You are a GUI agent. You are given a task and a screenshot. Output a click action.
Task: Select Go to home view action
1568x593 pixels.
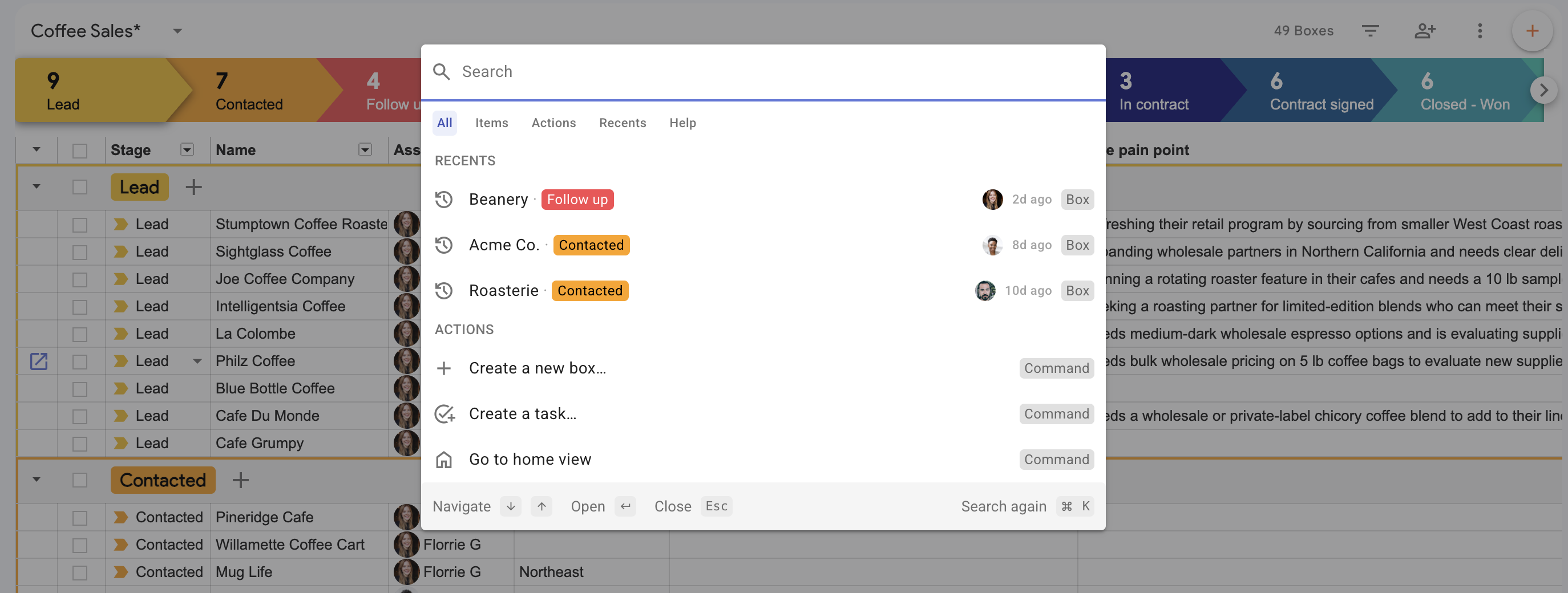pos(763,459)
